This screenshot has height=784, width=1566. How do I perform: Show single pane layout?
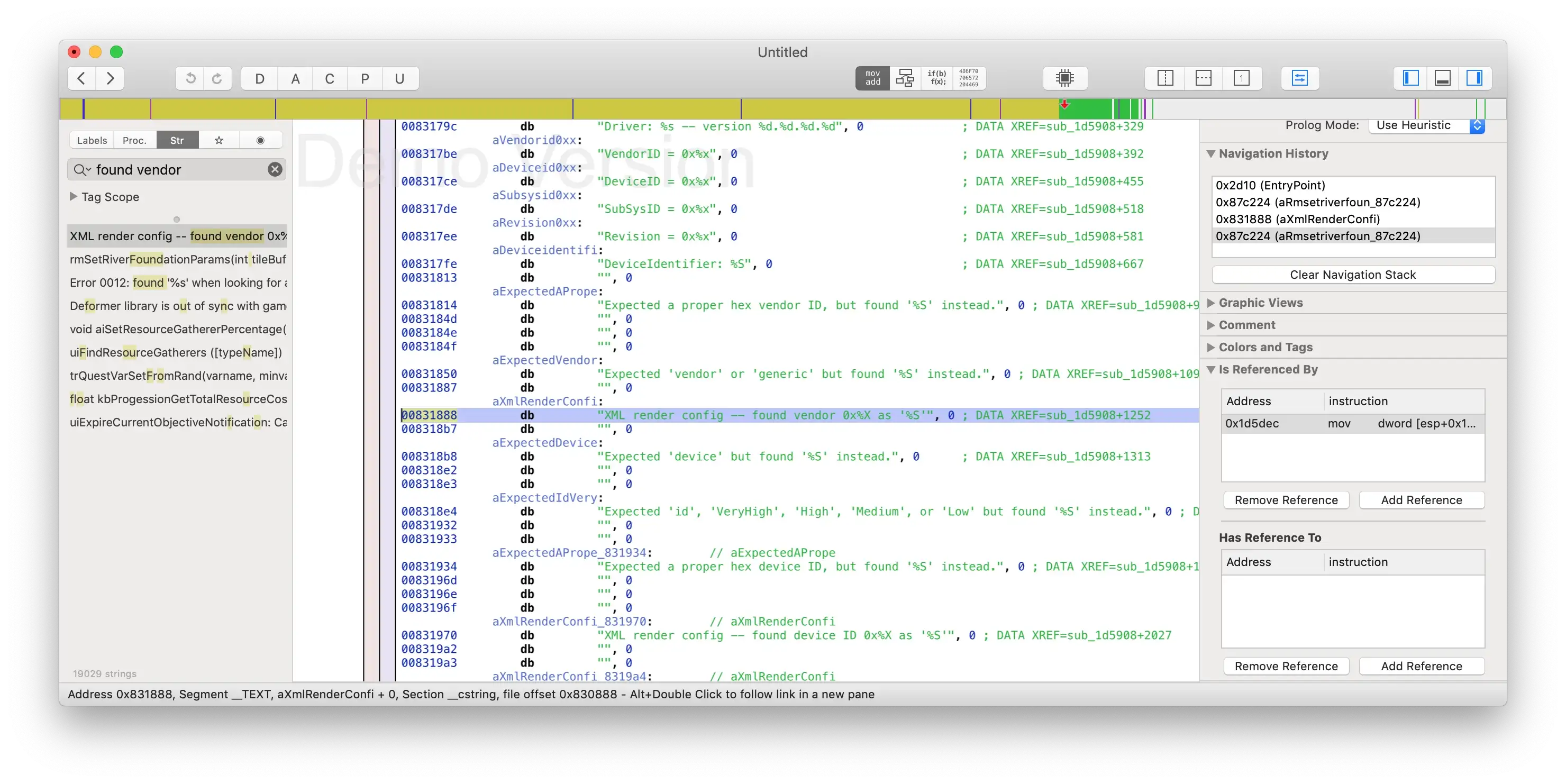[x=1241, y=78]
